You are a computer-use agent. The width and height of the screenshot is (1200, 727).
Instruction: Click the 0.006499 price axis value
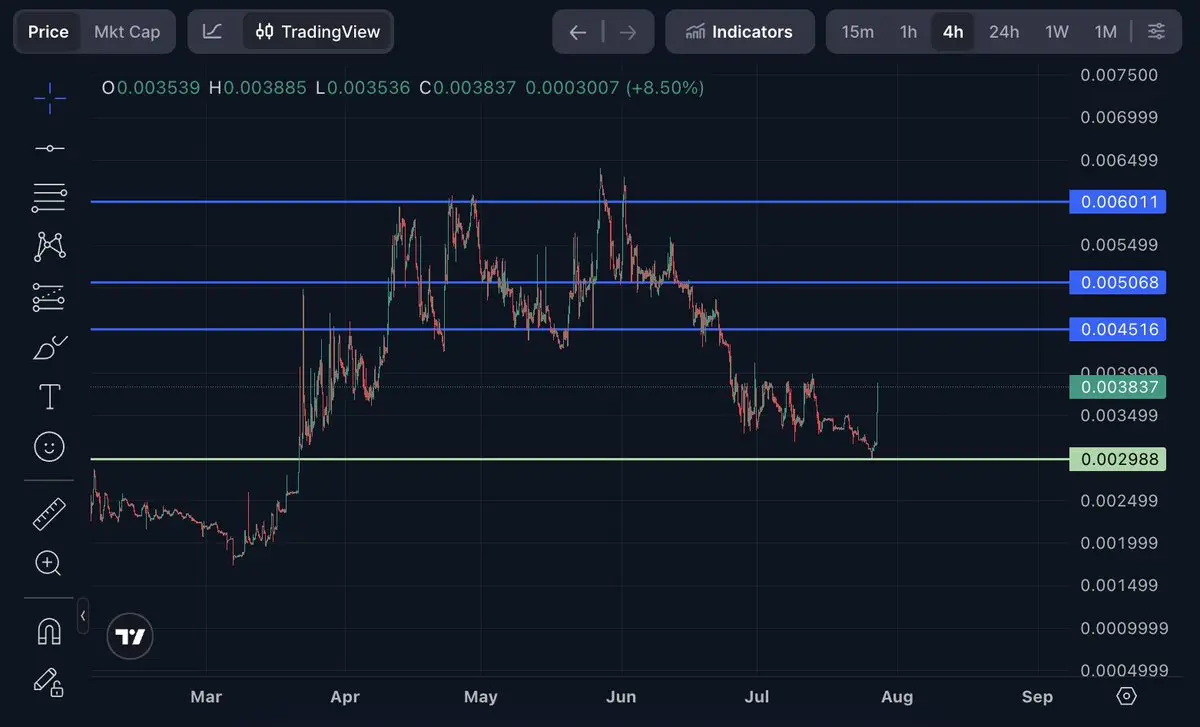(x=1119, y=160)
